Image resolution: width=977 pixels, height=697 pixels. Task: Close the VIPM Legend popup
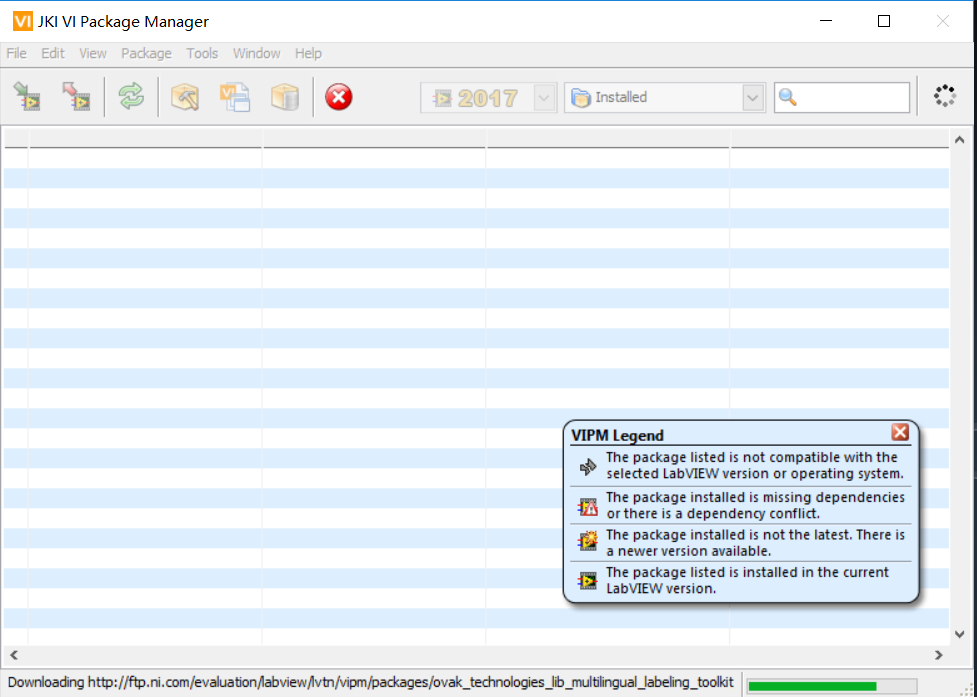(x=900, y=432)
